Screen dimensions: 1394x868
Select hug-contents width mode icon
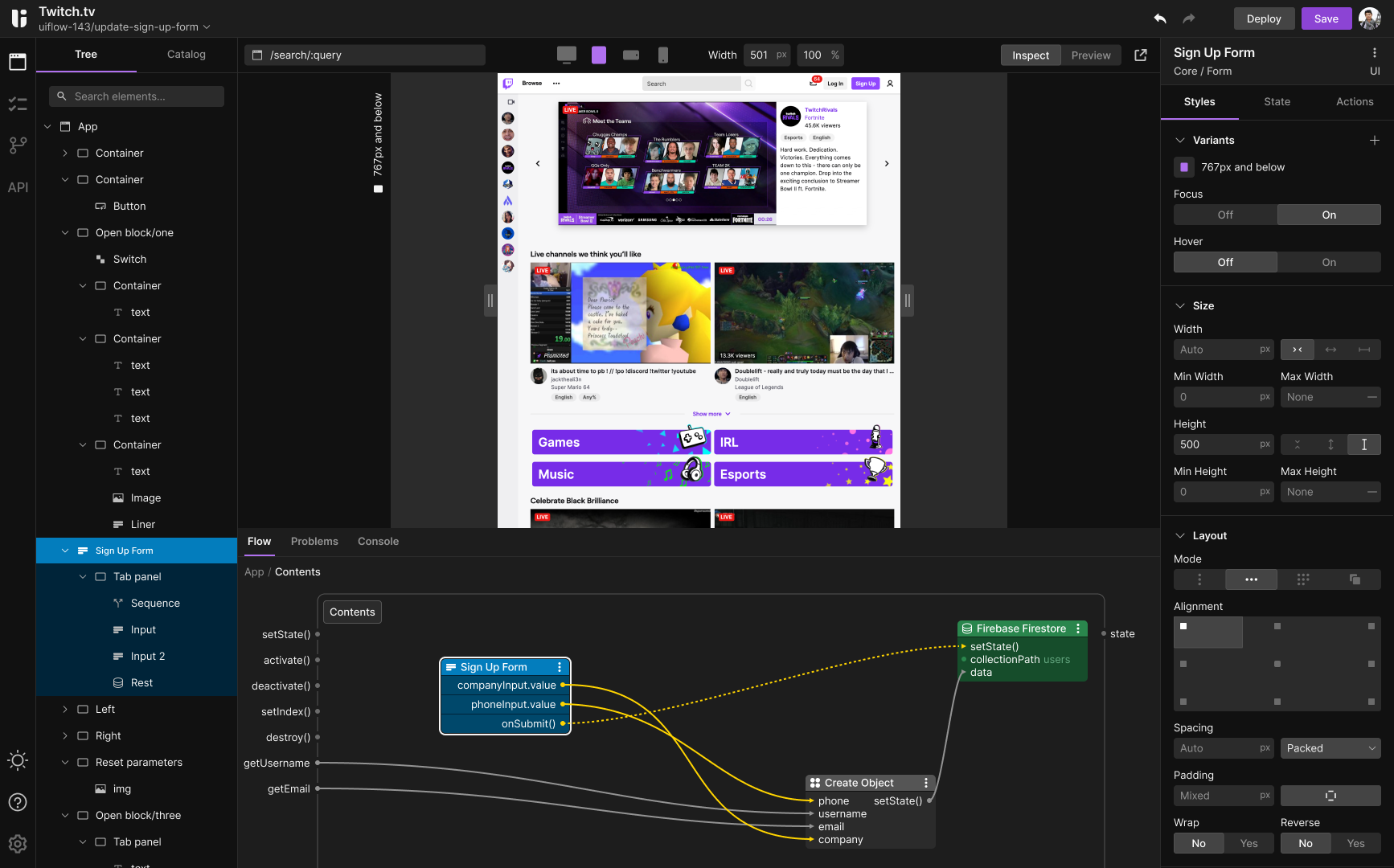pyautogui.click(x=1298, y=350)
